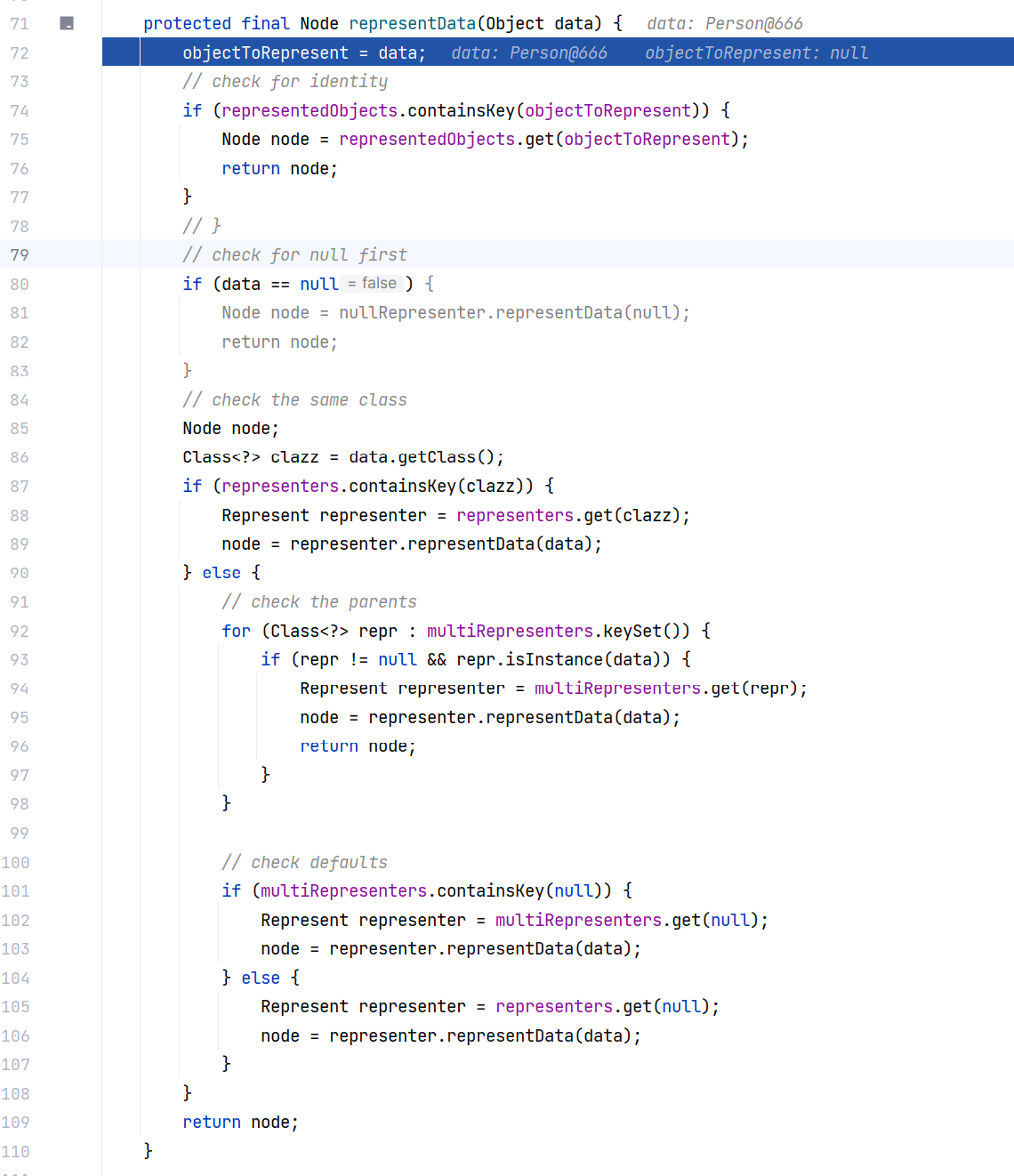Click 'getClass' on line 86
1014x1176 pixels.
point(437,457)
